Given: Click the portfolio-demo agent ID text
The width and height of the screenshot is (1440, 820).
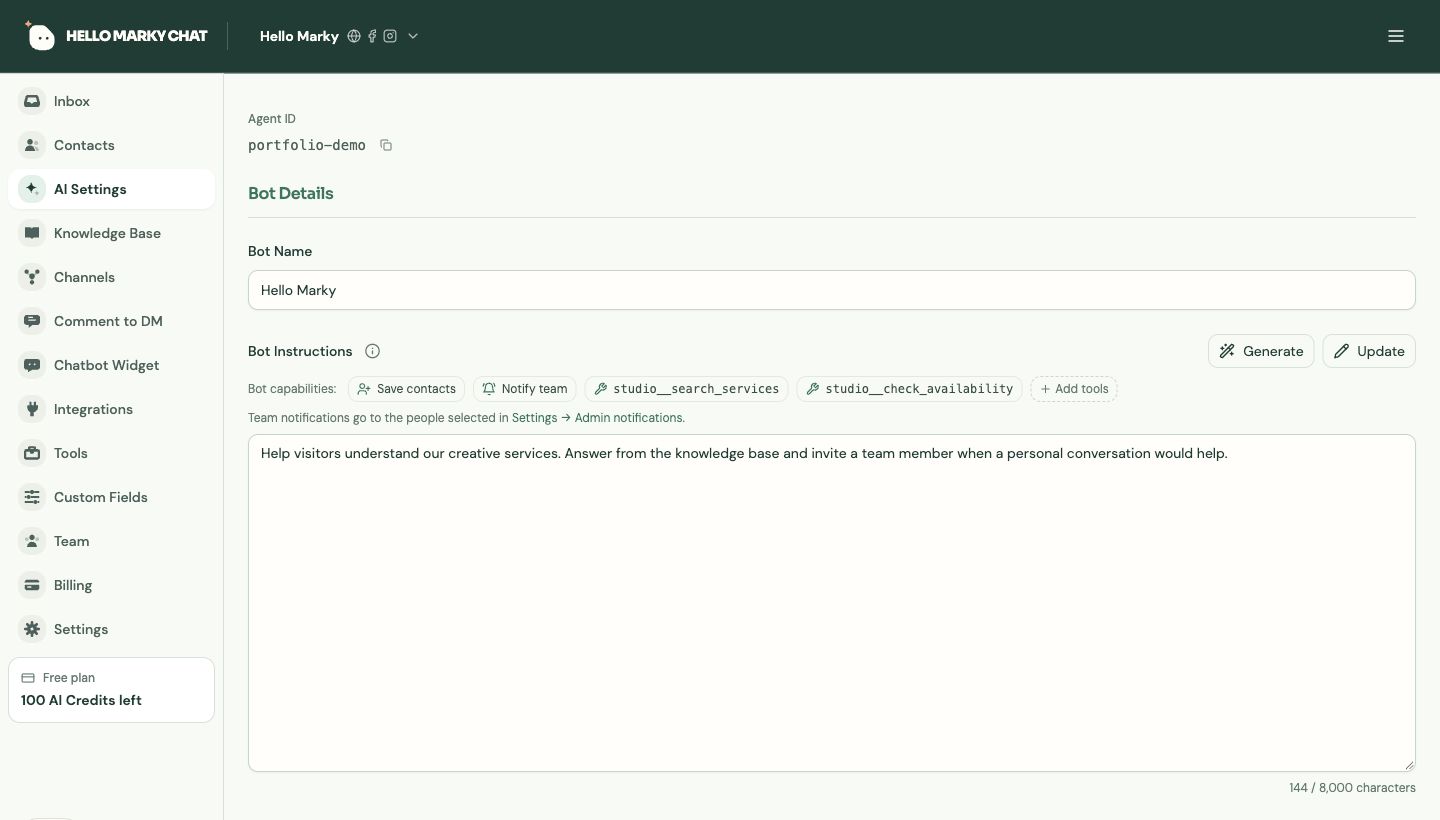Looking at the screenshot, I should 307,145.
